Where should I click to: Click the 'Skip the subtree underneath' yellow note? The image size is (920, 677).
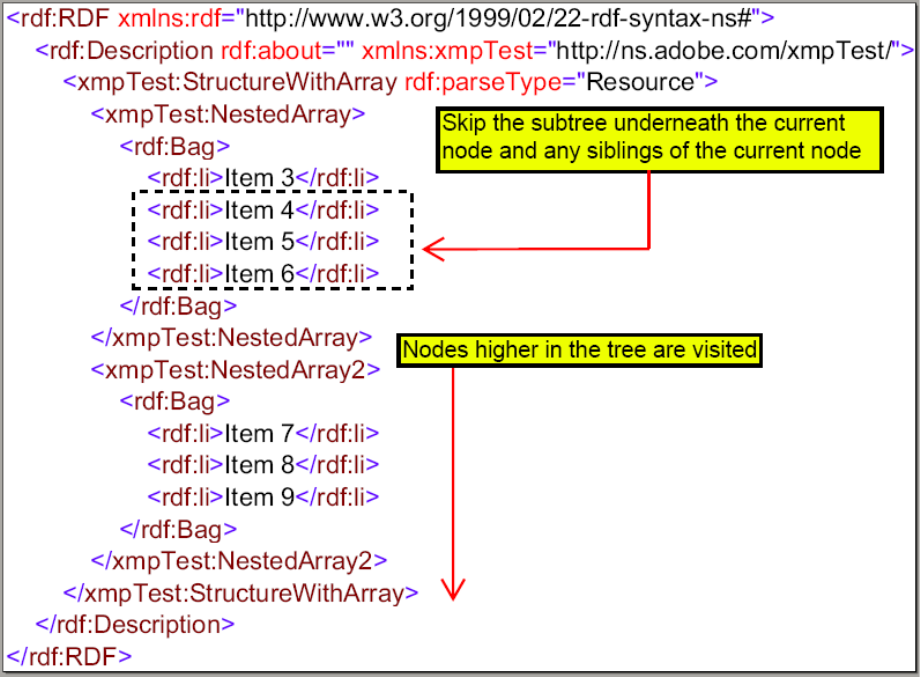click(659, 140)
